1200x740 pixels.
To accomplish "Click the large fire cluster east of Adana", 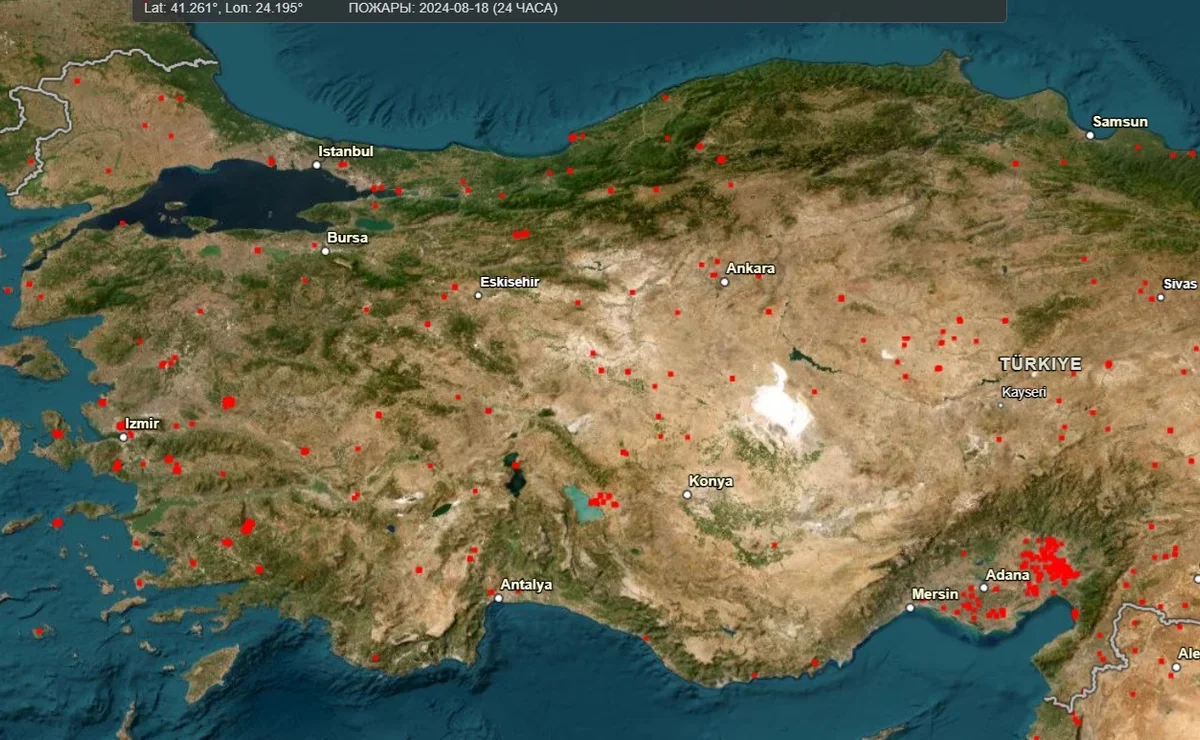I will (x=1048, y=562).
